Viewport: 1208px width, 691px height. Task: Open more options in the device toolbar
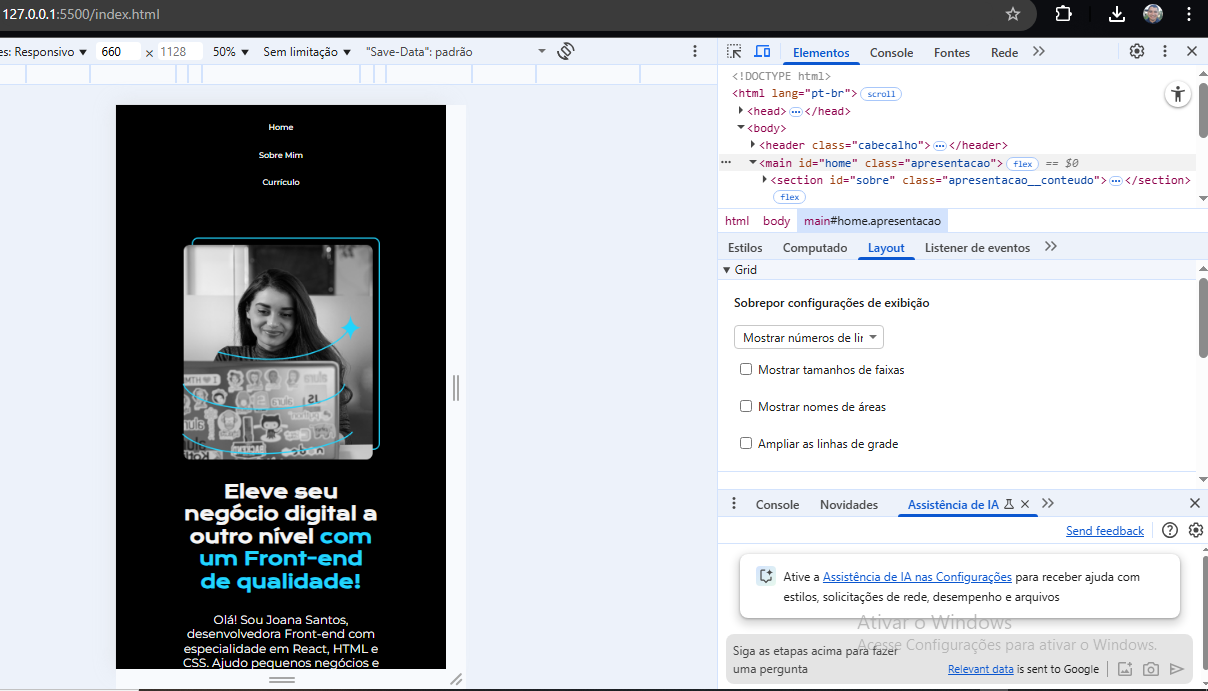pos(696,51)
